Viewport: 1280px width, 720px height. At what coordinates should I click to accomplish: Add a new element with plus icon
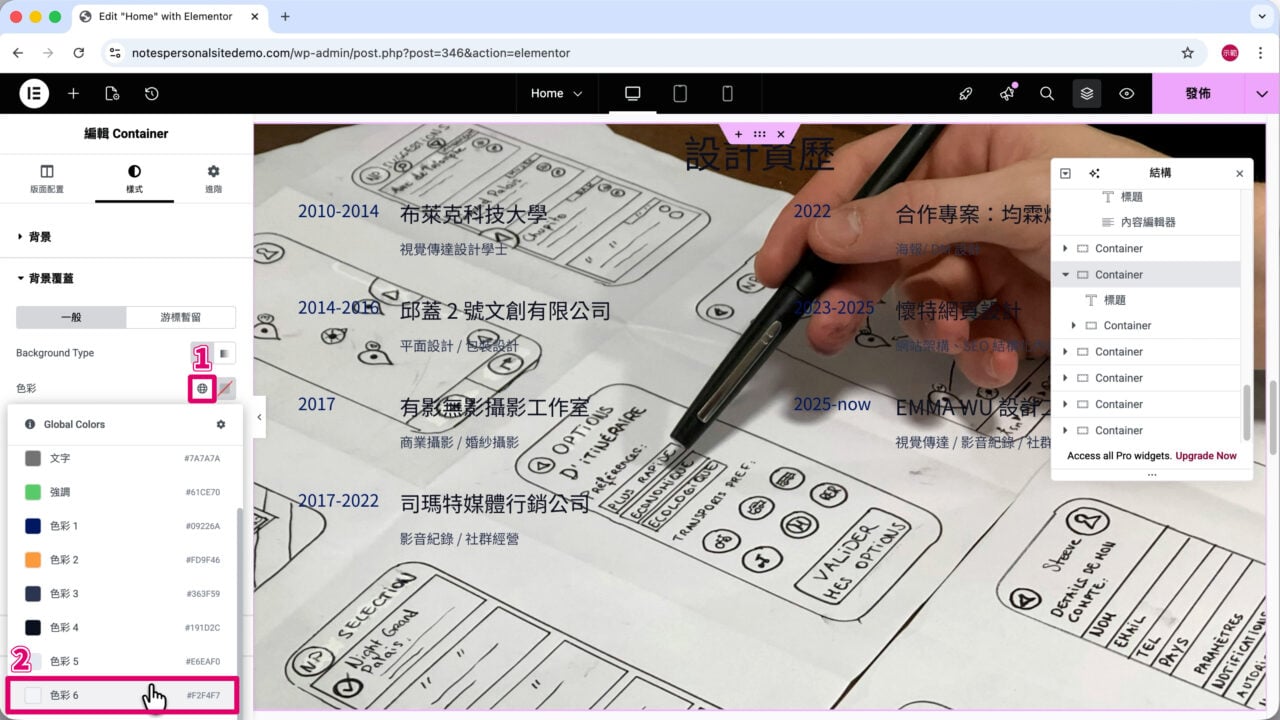tap(73, 93)
